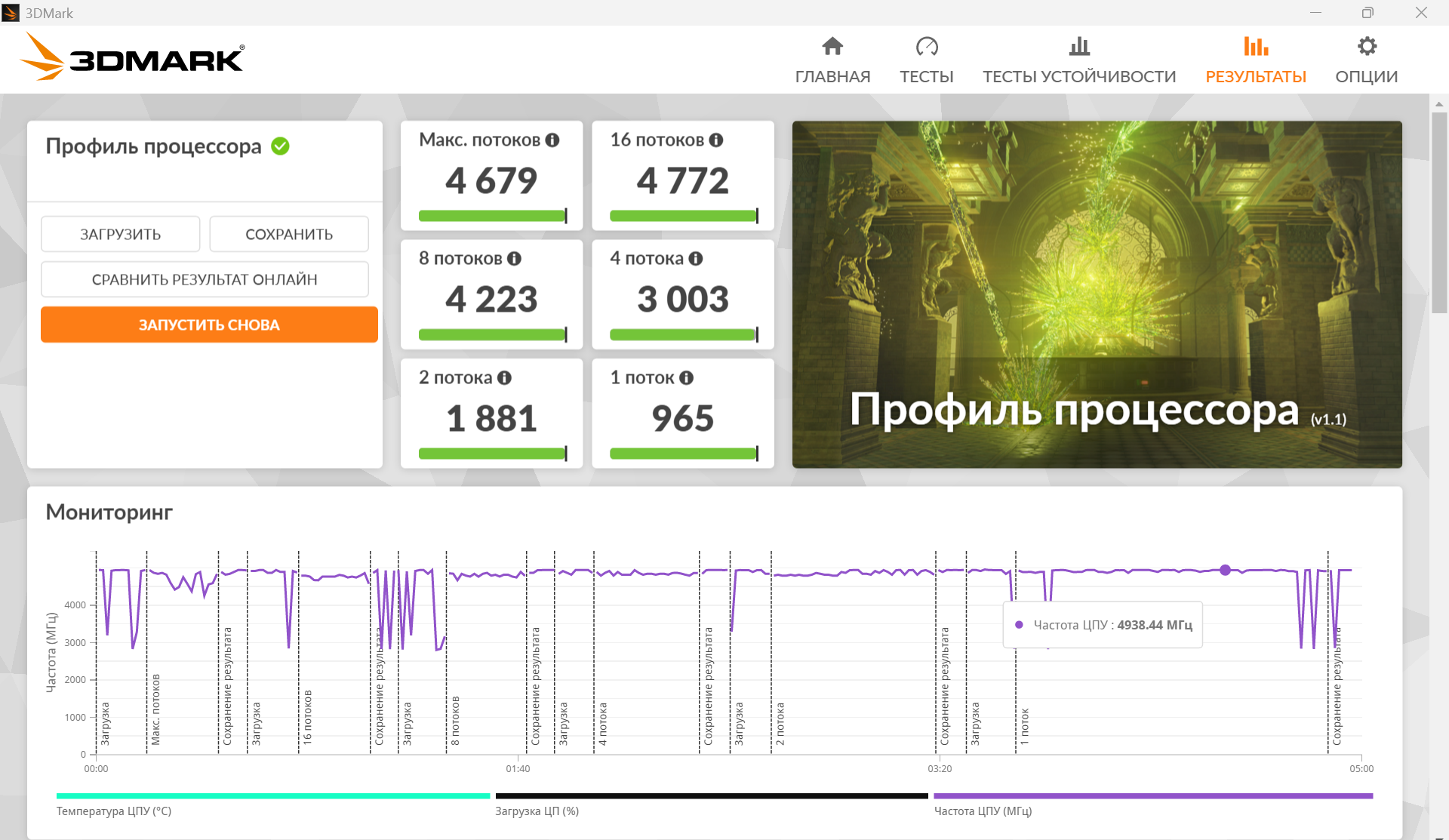Click the Мониторинг section heading

point(109,512)
